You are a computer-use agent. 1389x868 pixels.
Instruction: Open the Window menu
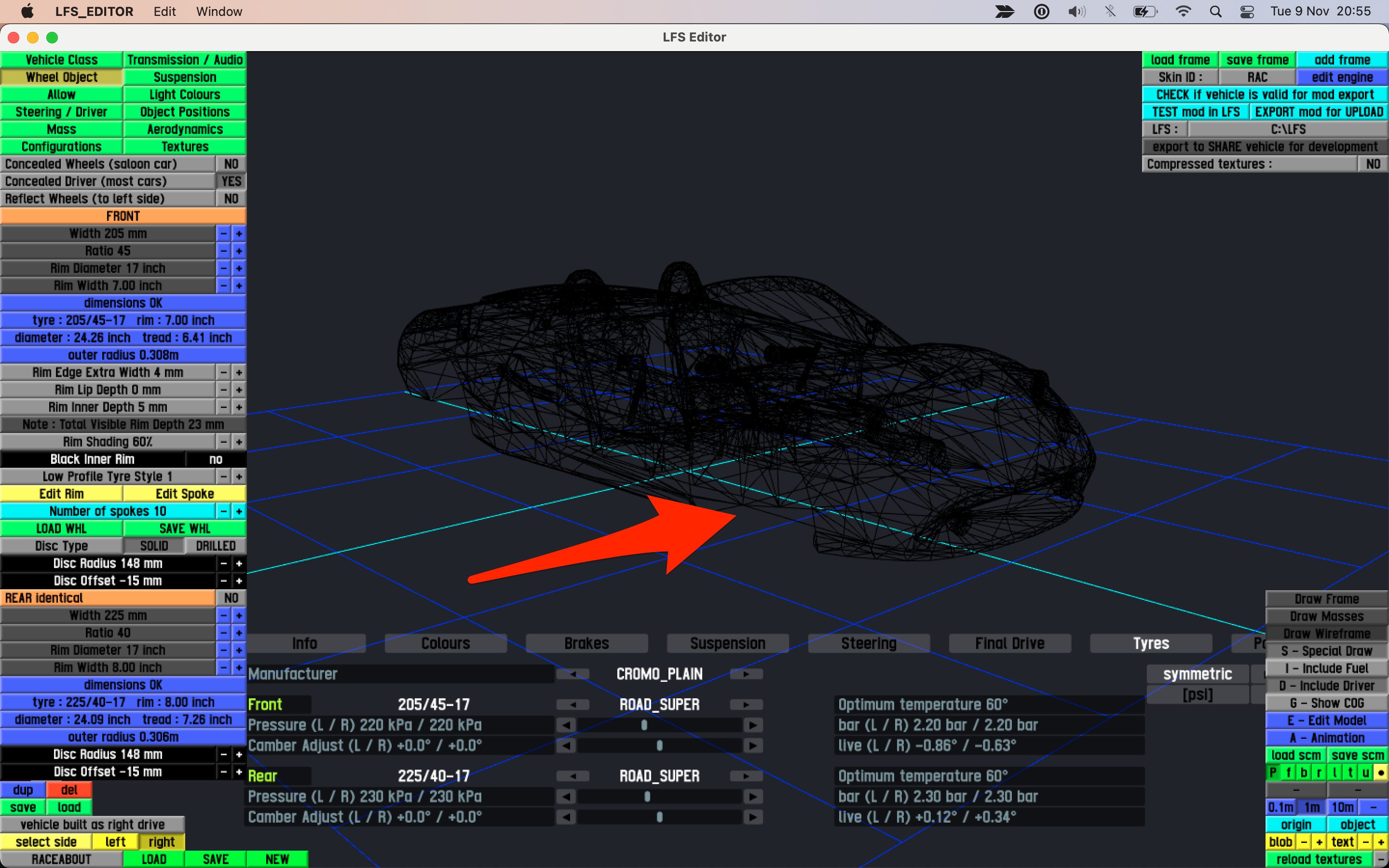pos(218,12)
